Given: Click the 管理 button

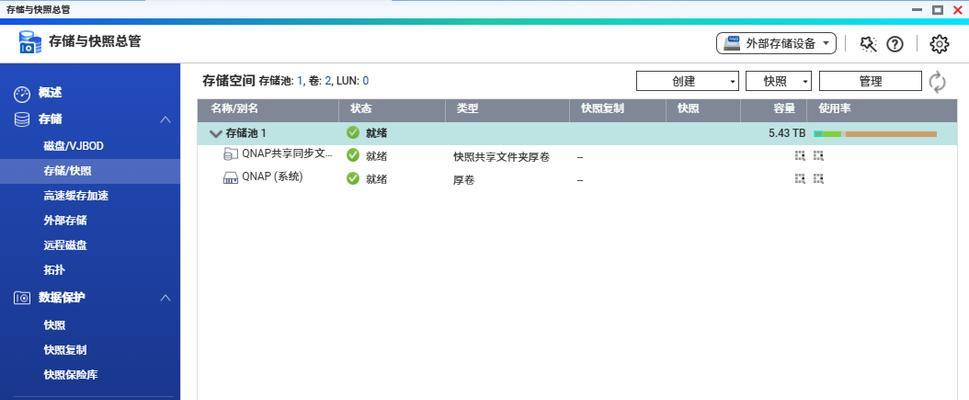Looking at the screenshot, I should coord(870,81).
